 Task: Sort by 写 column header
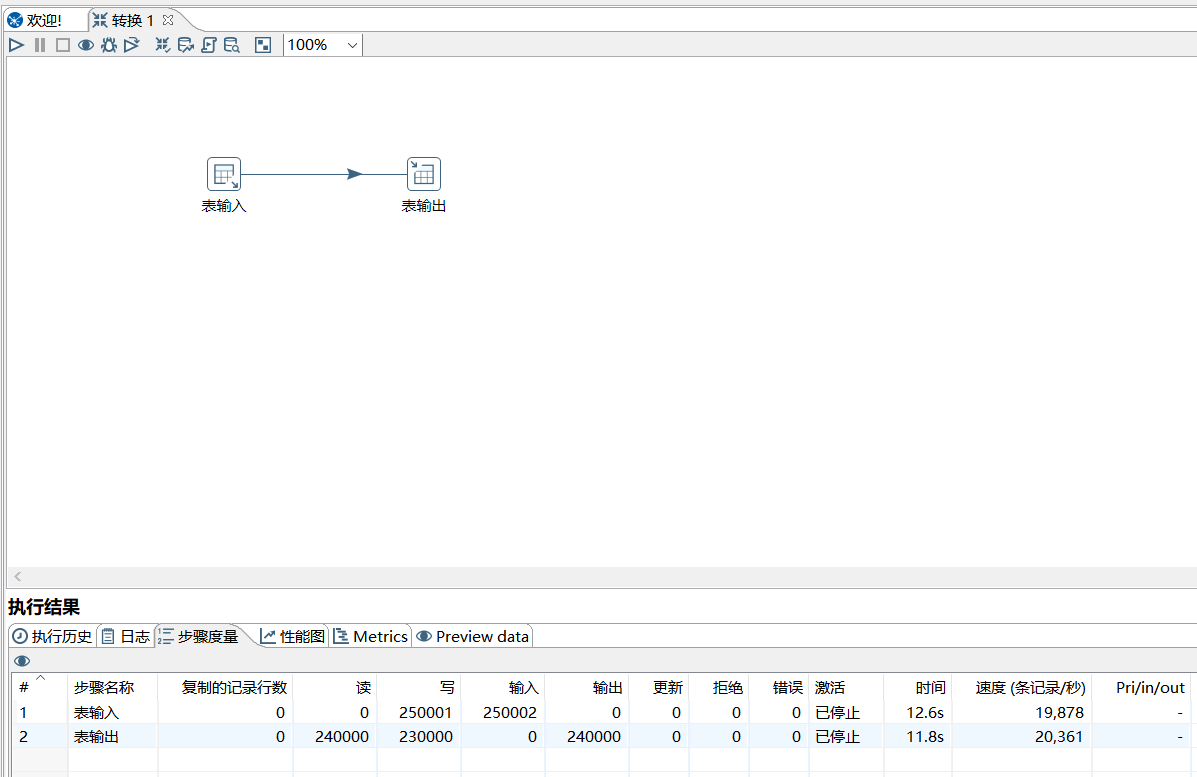(418, 688)
